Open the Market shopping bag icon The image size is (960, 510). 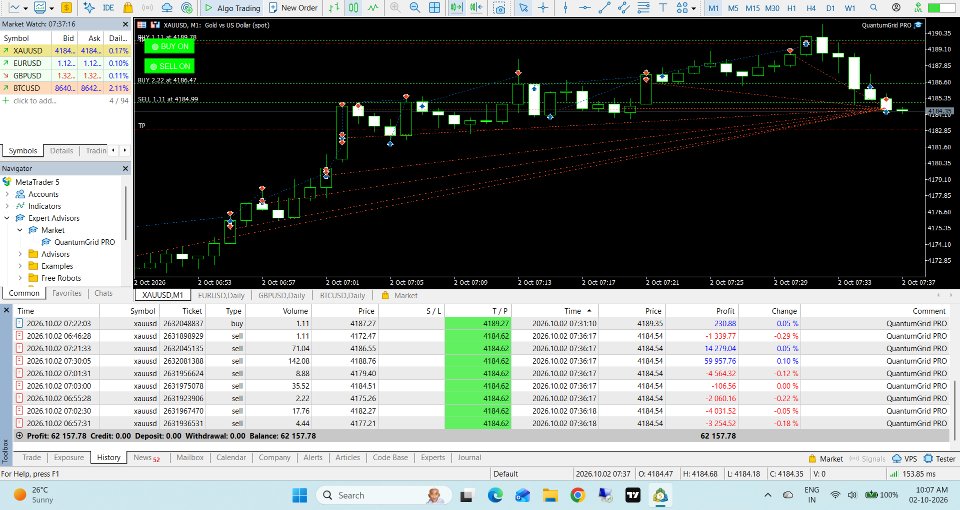point(128,7)
